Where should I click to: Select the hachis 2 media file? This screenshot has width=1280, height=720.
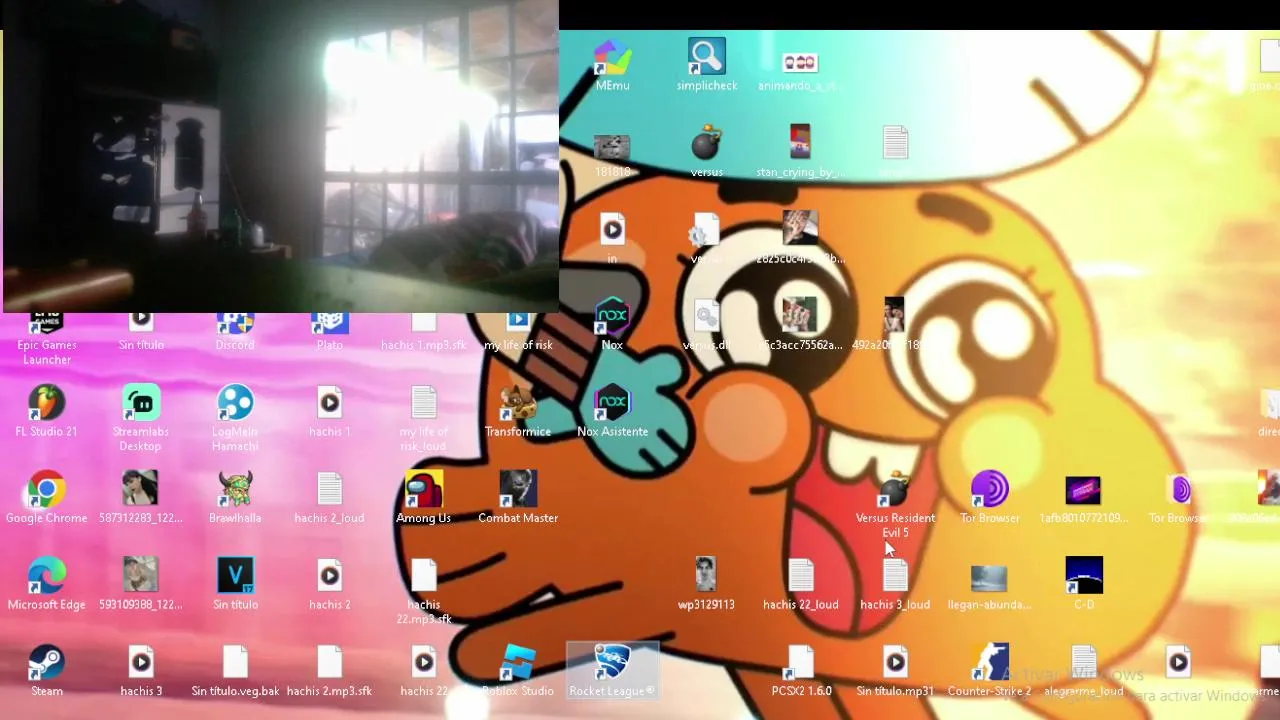pyautogui.click(x=329, y=585)
